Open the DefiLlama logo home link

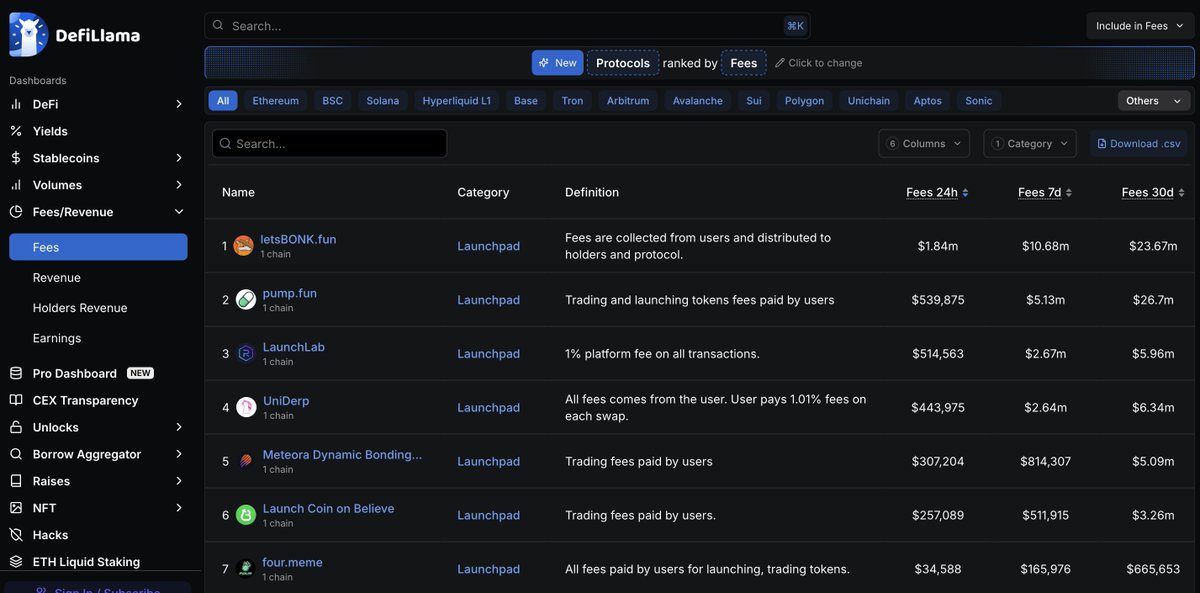pyautogui.click(x=75, y=35)
